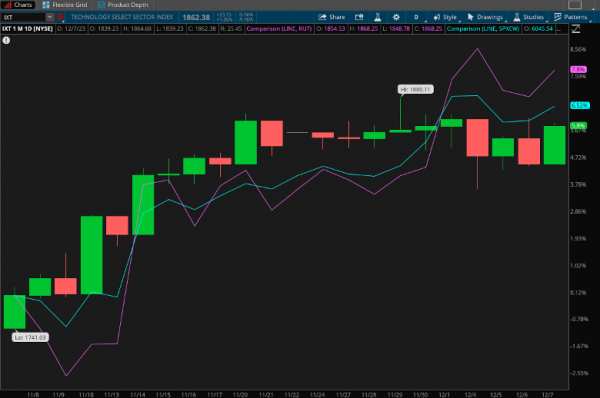Expand the symbol selector dropdown arrow

point(50,17)
